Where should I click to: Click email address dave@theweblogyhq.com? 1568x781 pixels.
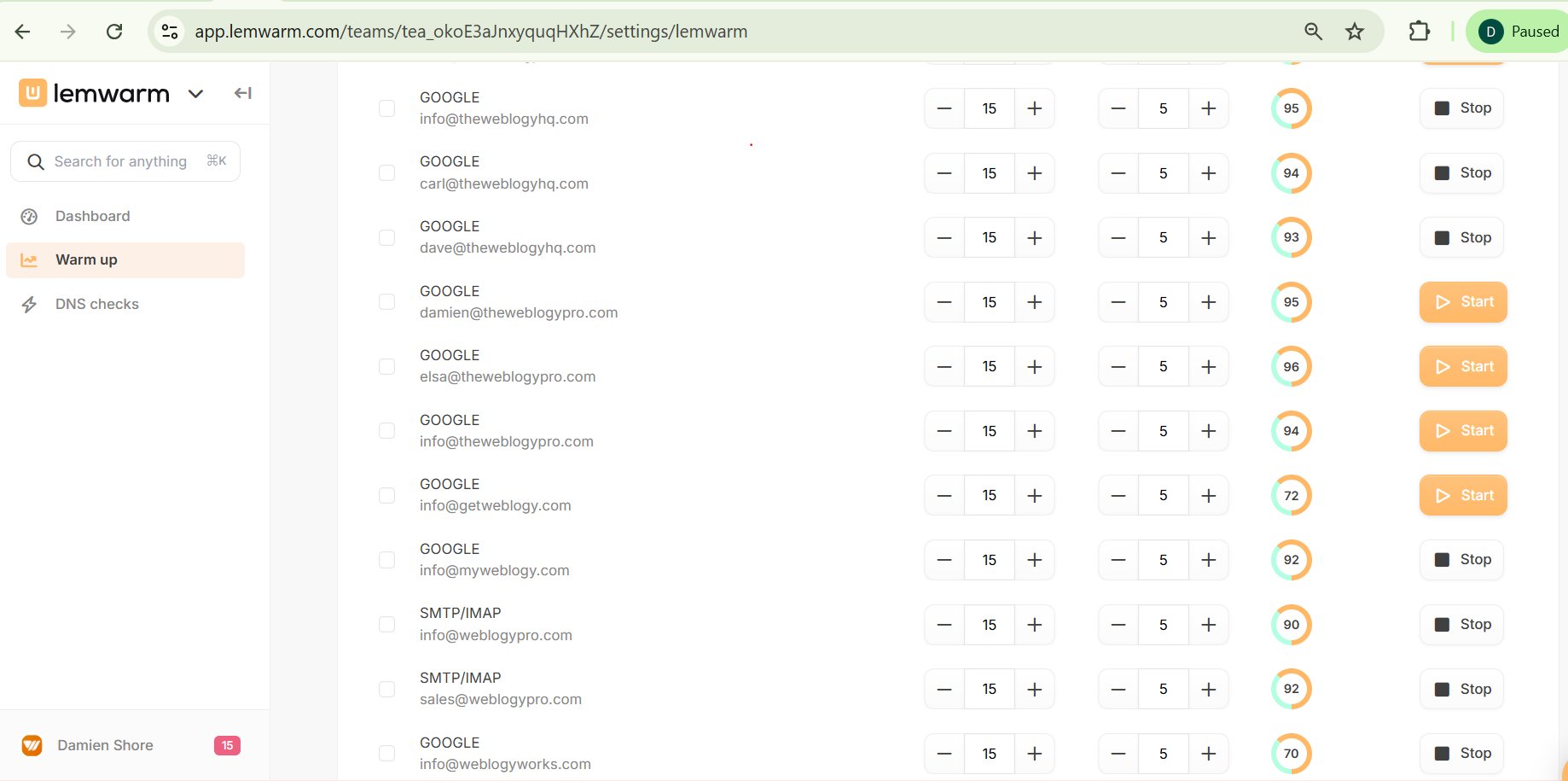[x=508, y=248]
